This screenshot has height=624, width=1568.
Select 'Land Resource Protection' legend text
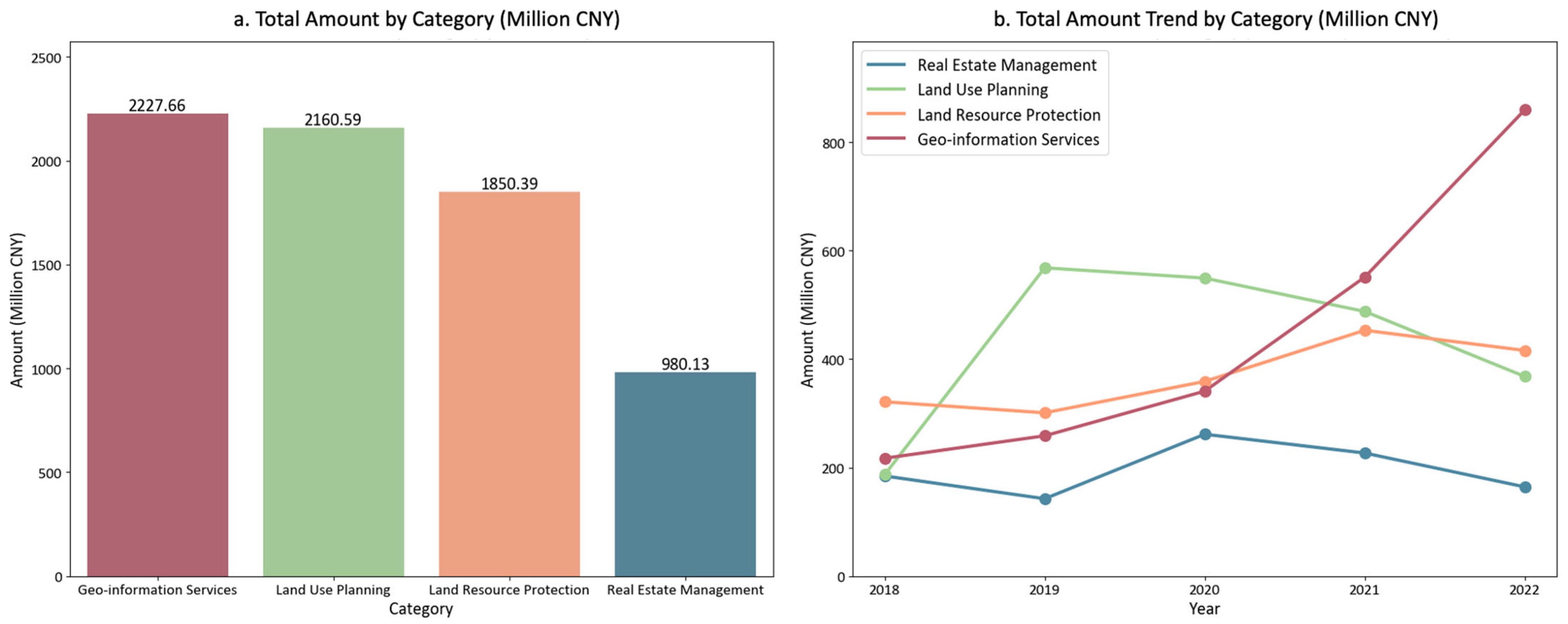pos(1009,115)
